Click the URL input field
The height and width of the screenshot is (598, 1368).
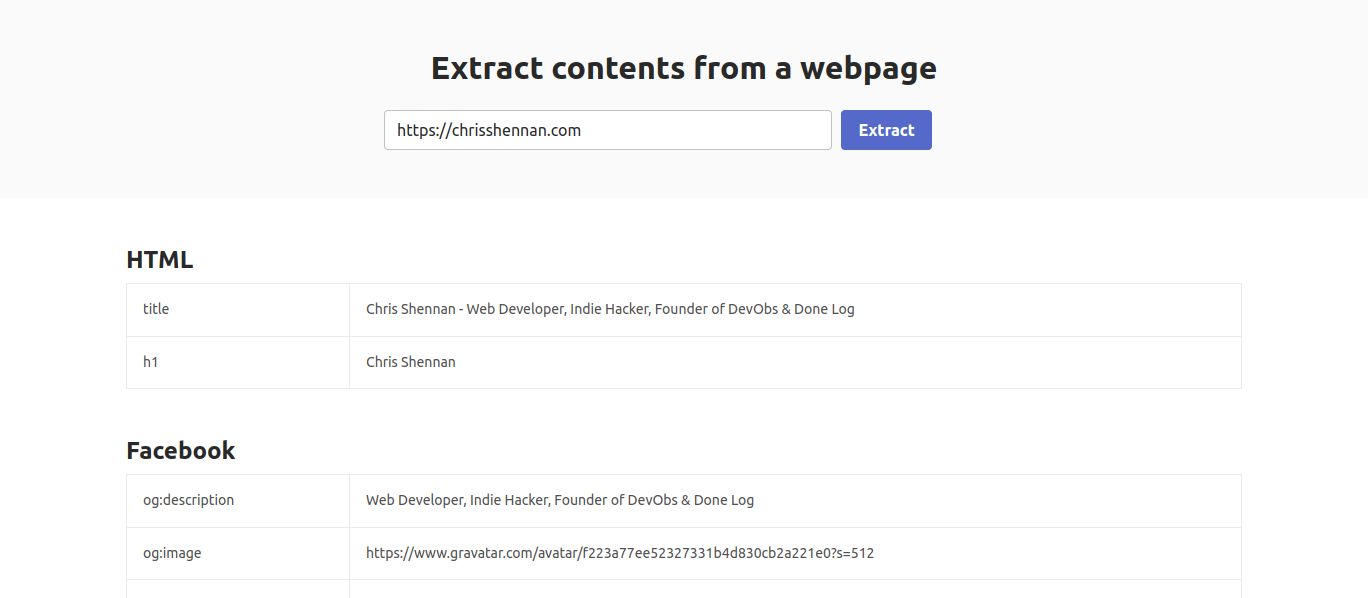607,129
